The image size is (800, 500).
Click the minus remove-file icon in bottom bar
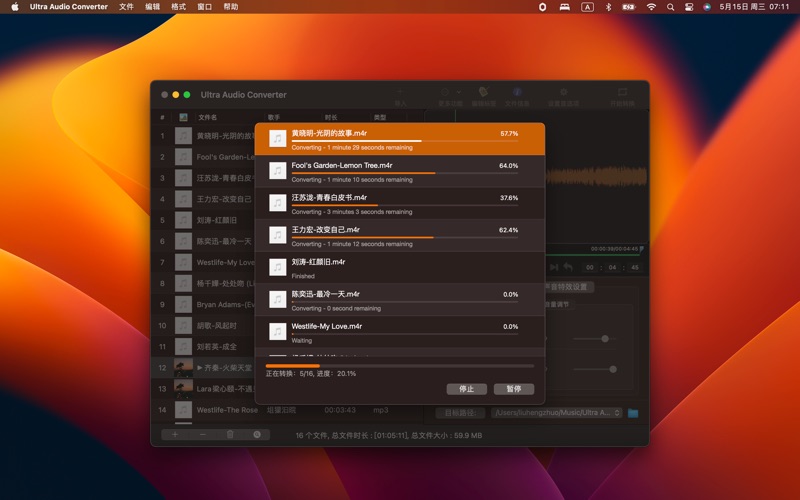[203, 435]
